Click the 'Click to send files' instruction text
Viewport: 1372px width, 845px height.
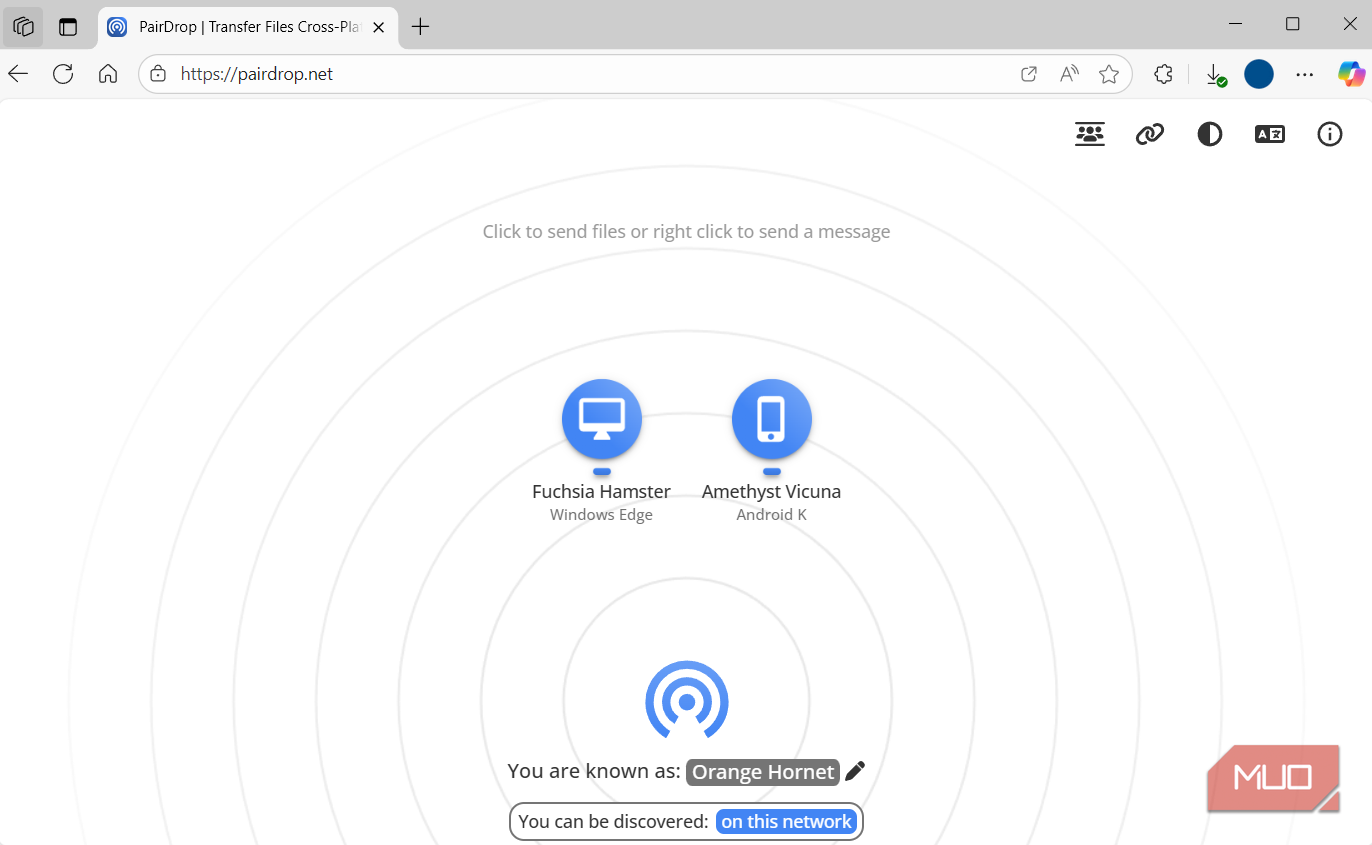coord(686,232)
